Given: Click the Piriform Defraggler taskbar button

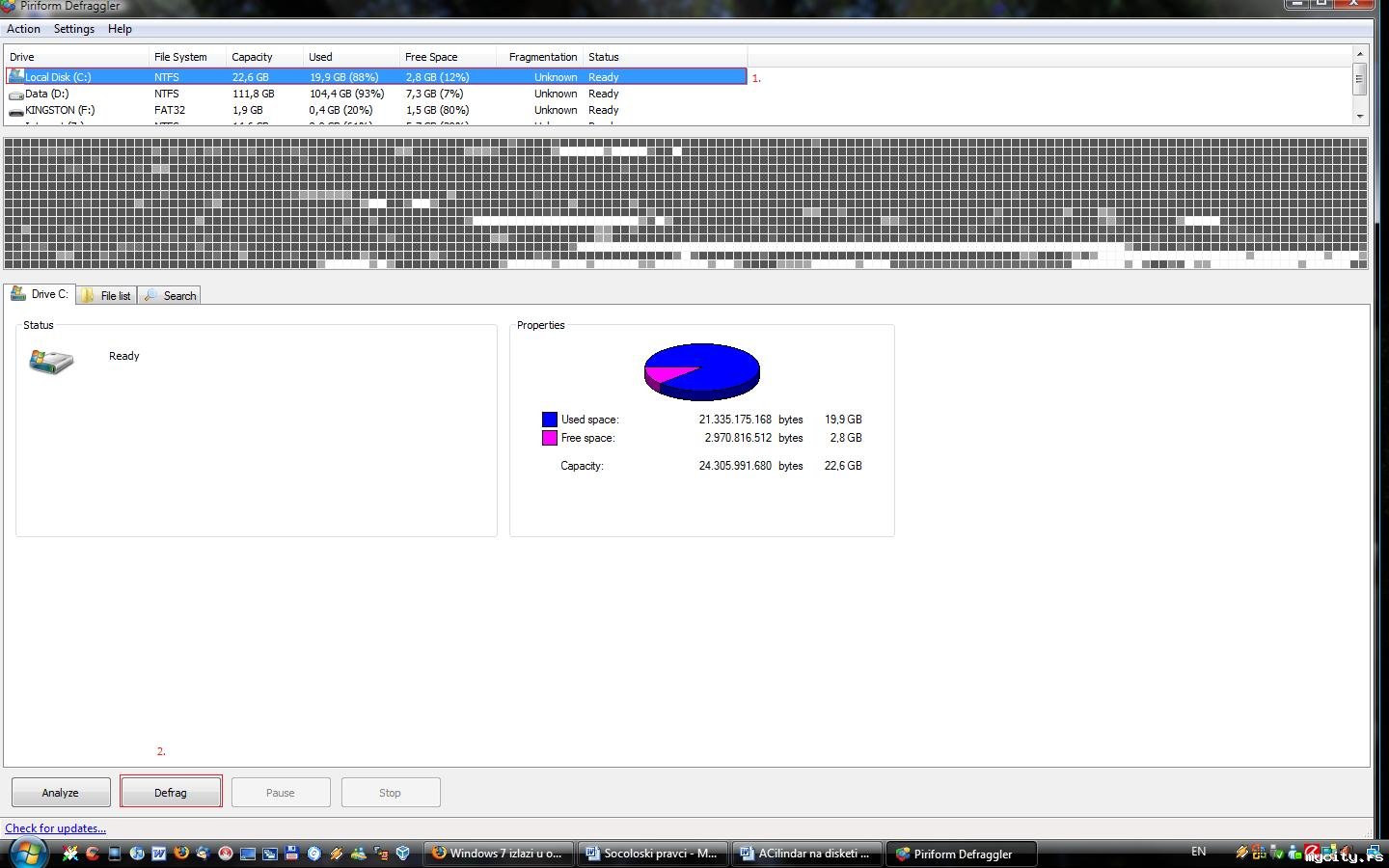Looking at the screenshot, I should (x=962, y=854).
